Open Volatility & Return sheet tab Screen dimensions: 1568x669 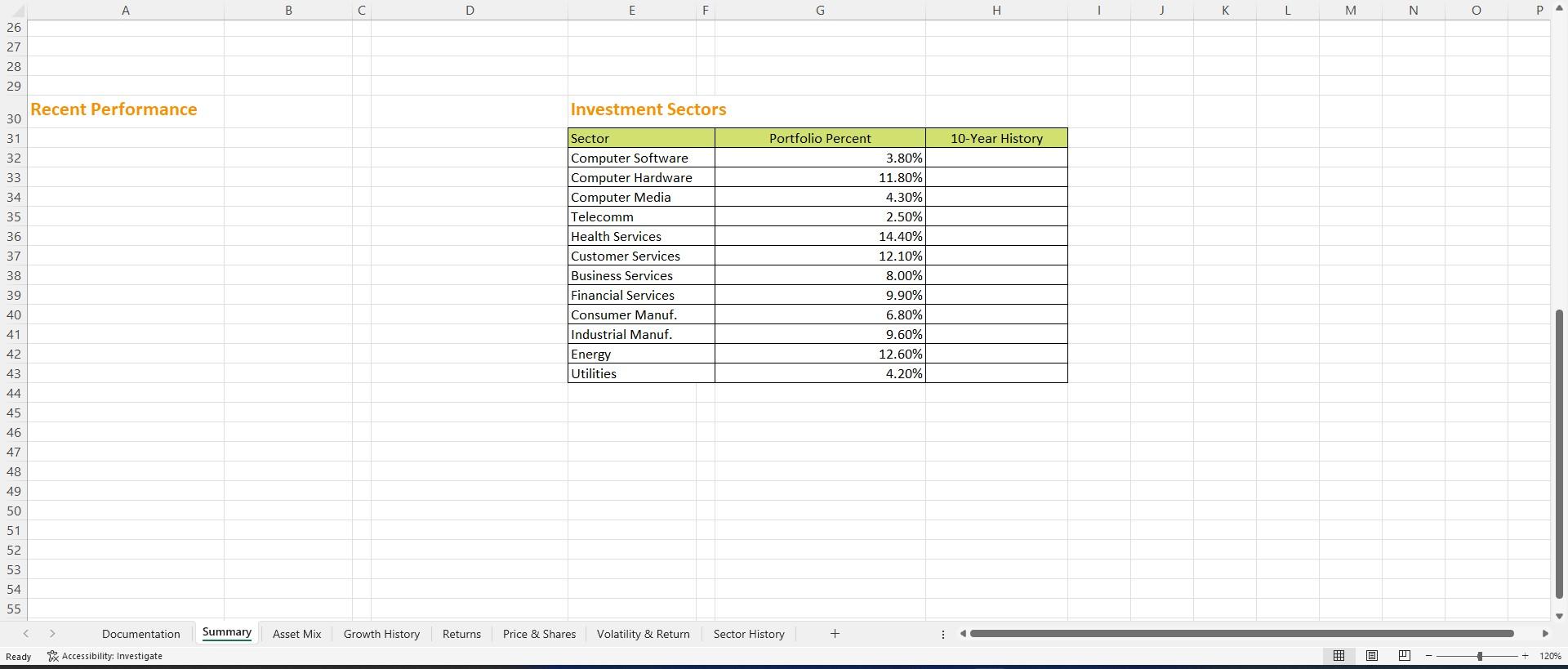pyautogui.click(x=643, y=634)
